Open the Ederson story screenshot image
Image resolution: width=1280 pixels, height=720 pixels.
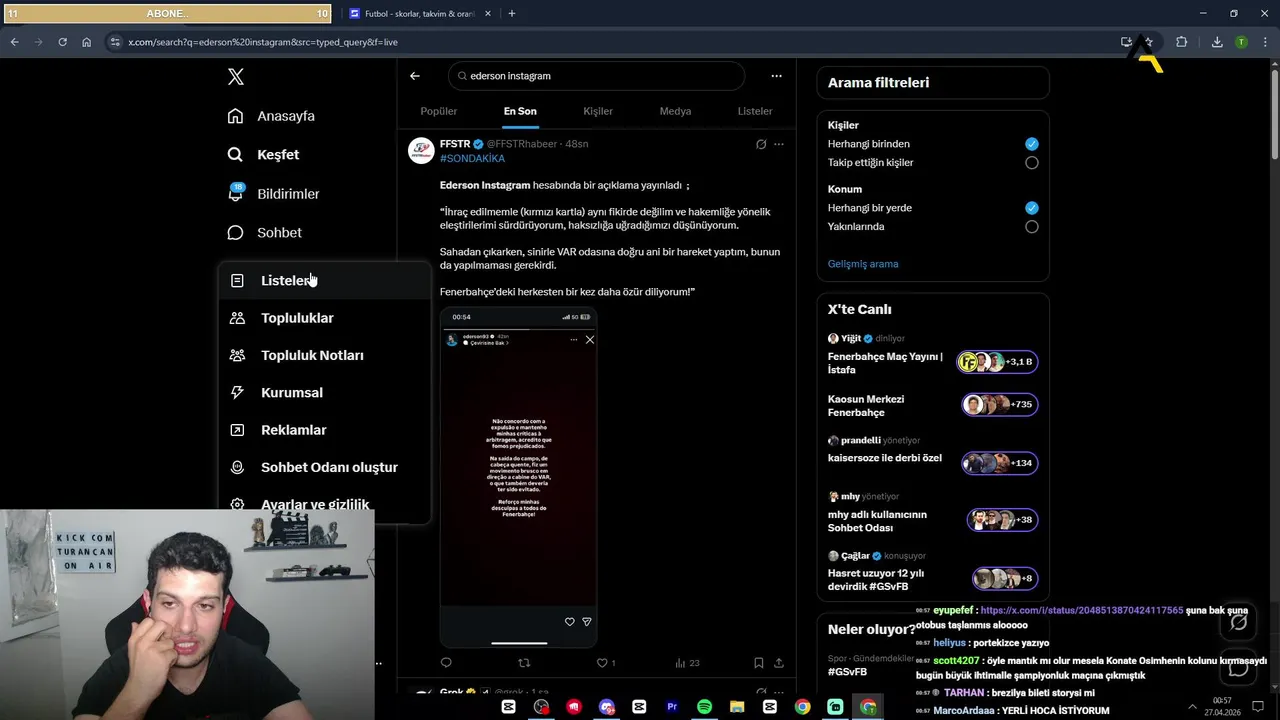(x=518, y=477)
